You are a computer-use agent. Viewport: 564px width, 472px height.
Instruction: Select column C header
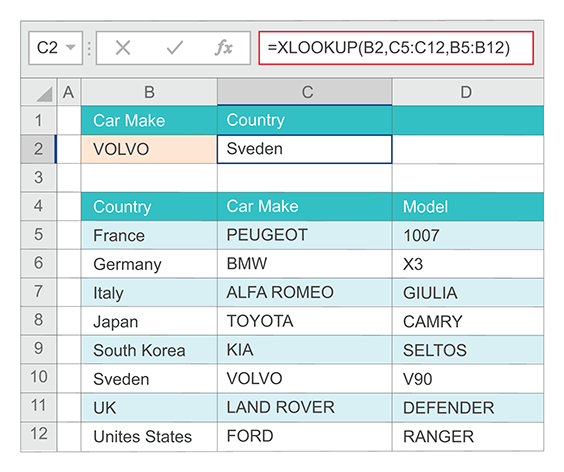(305, 92)
